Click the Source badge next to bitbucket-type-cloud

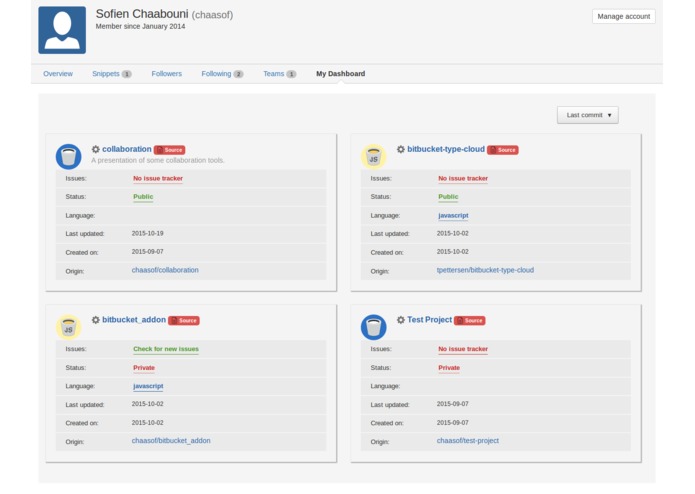click(503, 150)
